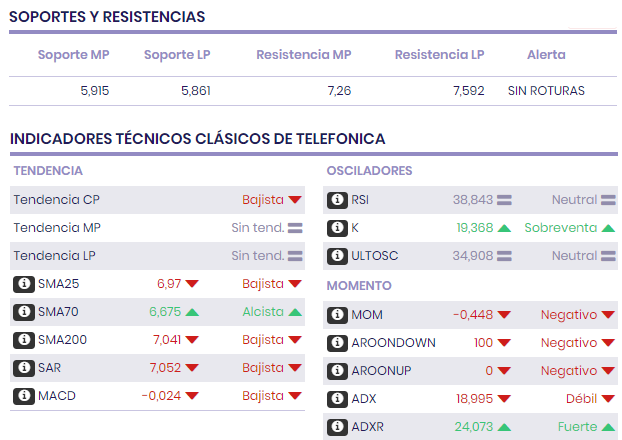
Task: Click the info icon beside SMA25
Action: point(24,284)
